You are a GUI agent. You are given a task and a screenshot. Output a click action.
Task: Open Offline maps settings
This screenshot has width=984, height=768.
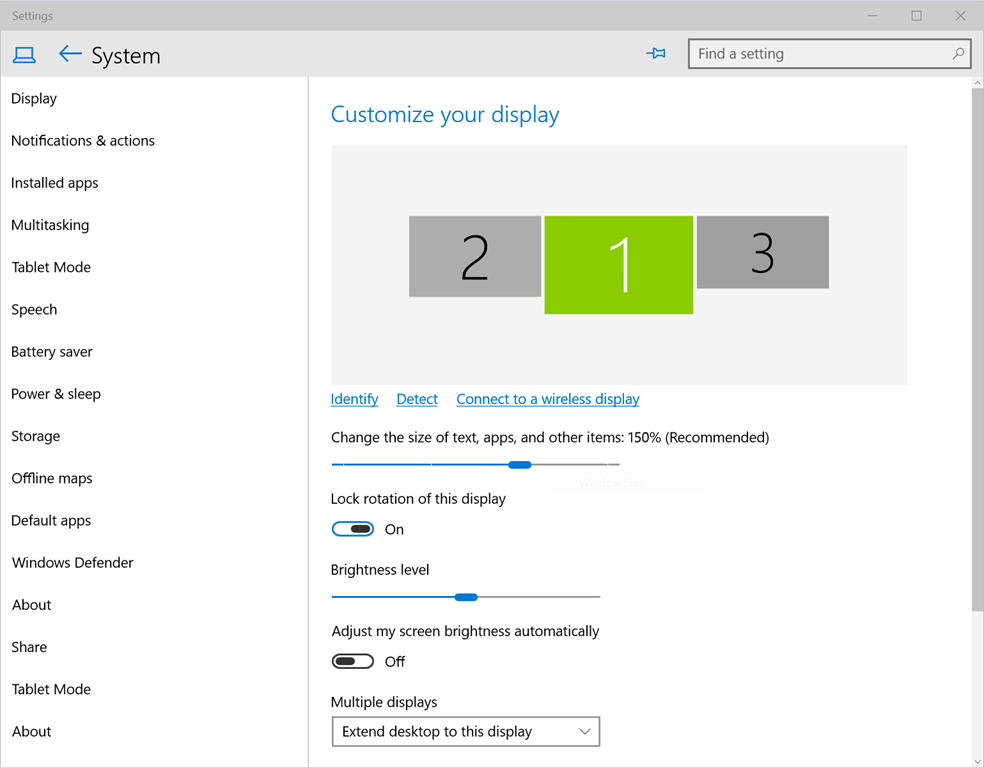click(51, 478)
